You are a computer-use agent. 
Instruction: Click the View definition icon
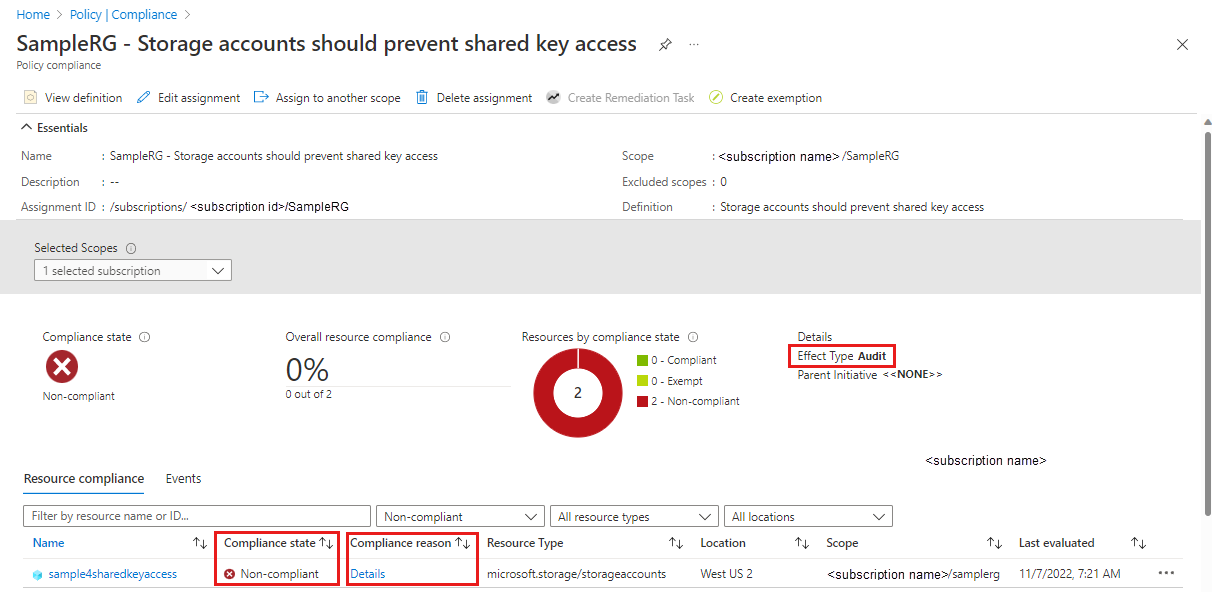30,98
